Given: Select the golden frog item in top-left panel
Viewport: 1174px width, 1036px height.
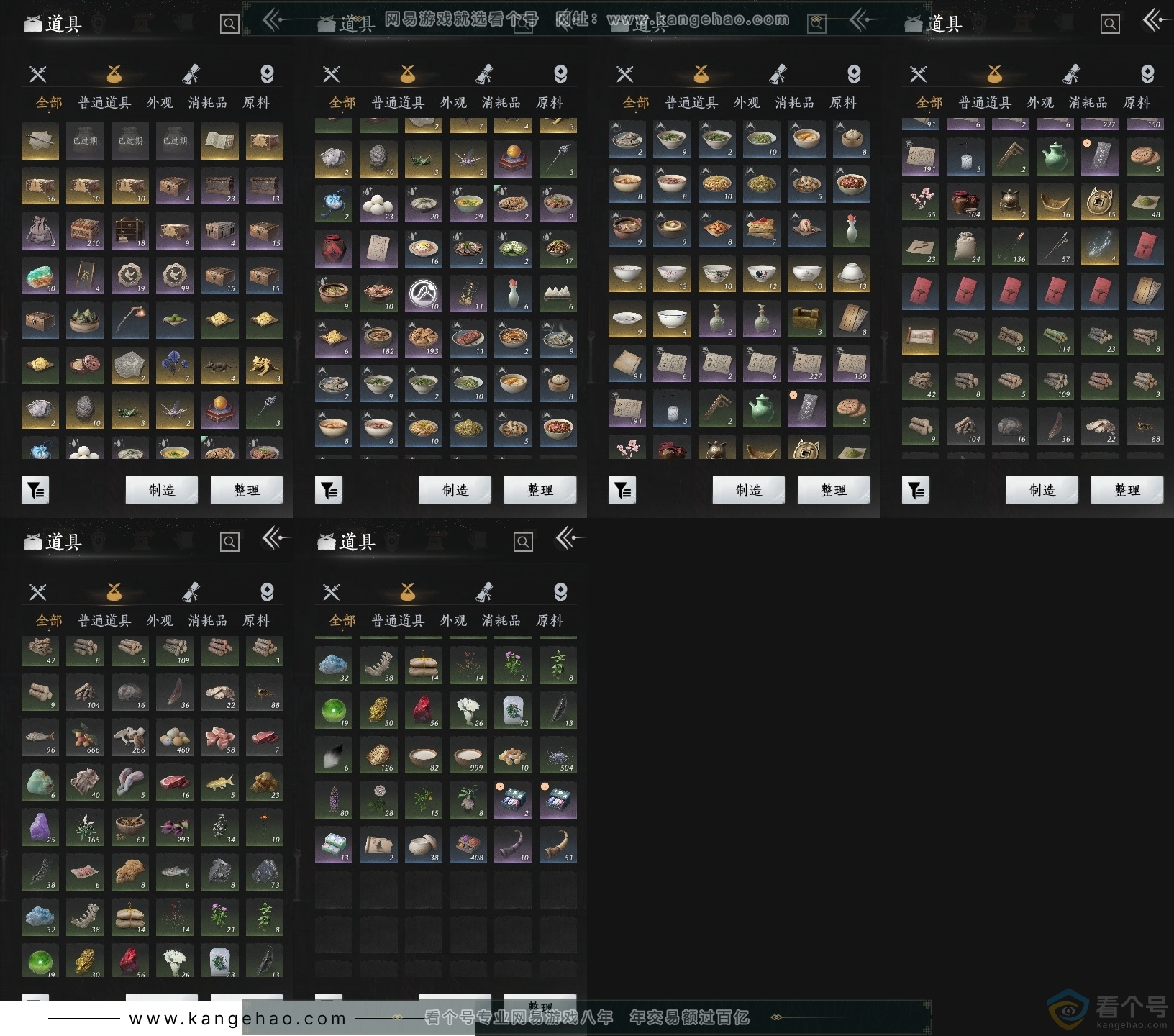Looking at the screenshot, I should pyautogui.click(x=265, y=365).
